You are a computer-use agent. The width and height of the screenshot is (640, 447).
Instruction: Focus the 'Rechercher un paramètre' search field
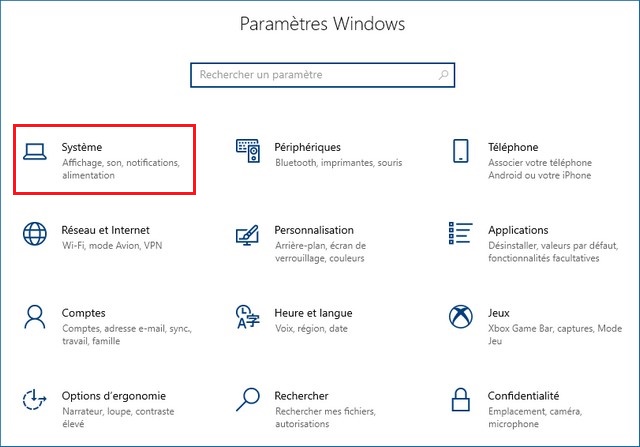pos(310,75)
